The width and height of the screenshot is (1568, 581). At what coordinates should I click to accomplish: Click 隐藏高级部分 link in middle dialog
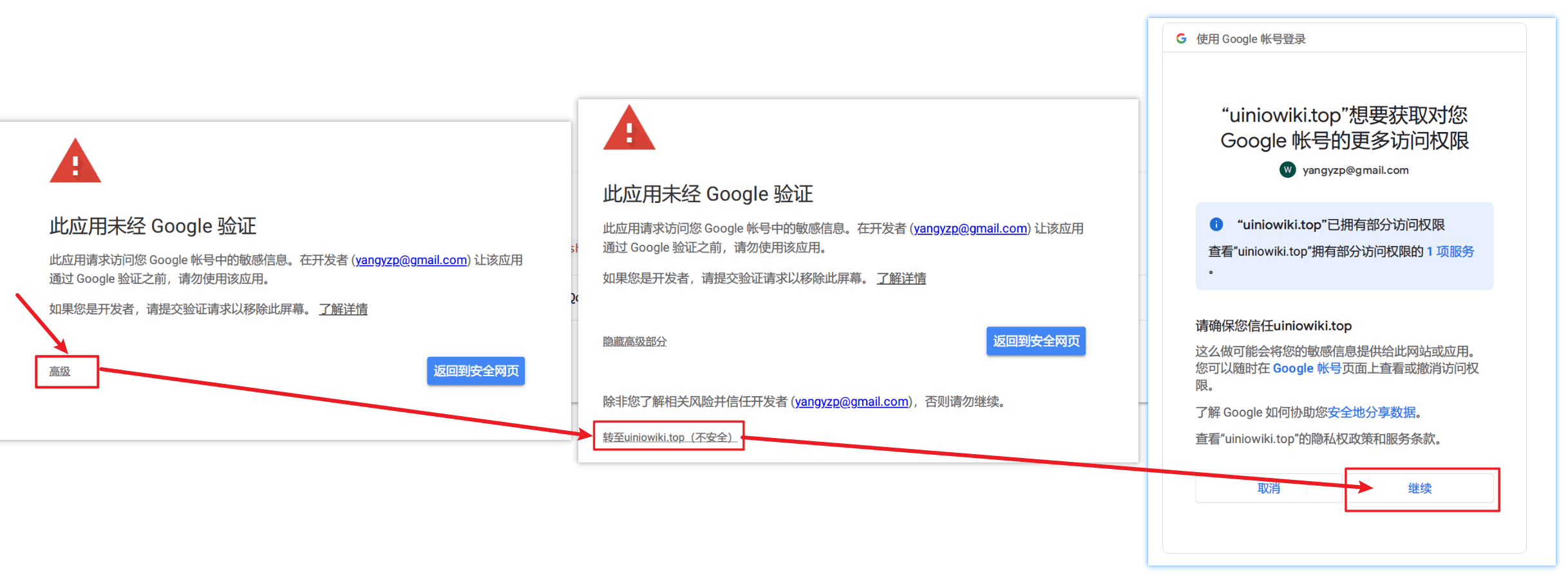coord(635,341)
